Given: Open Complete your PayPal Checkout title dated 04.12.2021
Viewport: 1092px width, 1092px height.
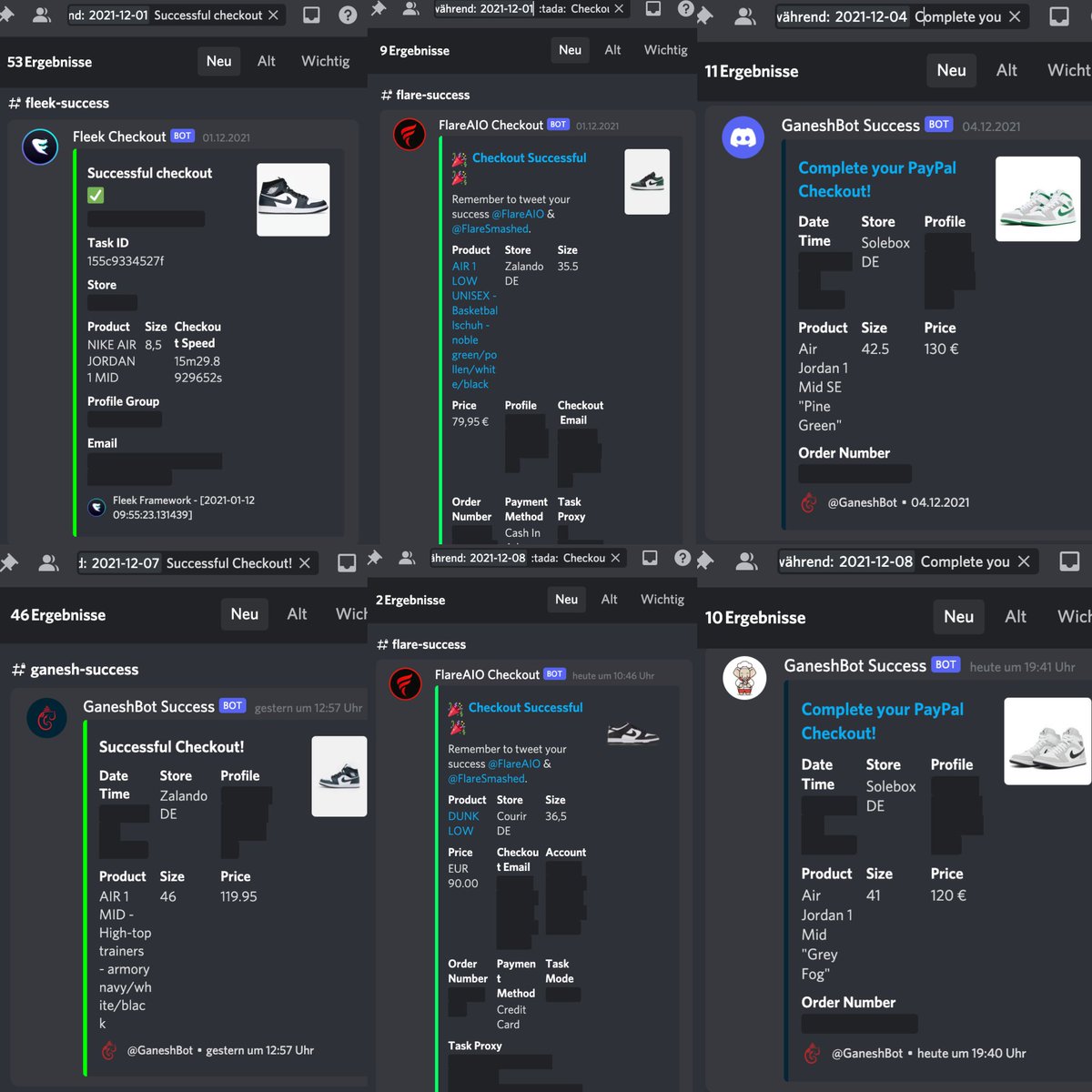Looking at the screenshot, I should click(x=877, y=179).
